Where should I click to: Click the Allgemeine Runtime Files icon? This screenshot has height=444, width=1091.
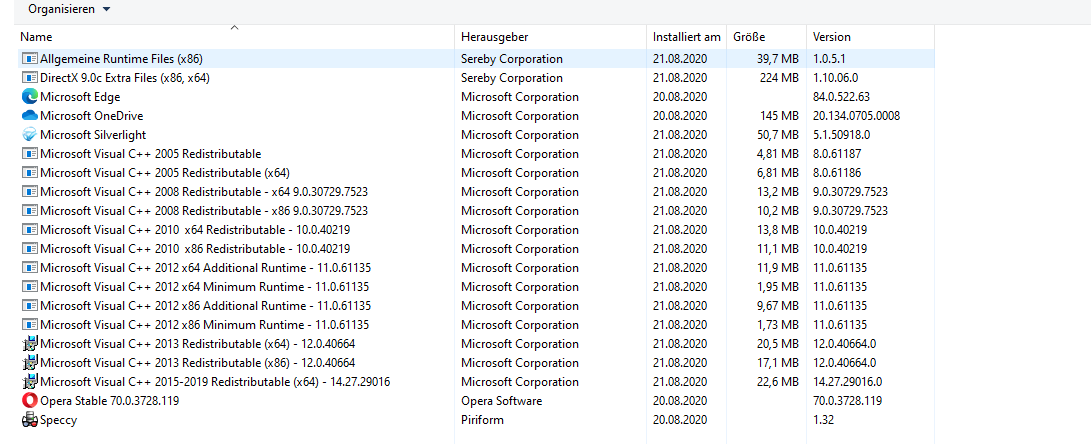pos(29,59)
